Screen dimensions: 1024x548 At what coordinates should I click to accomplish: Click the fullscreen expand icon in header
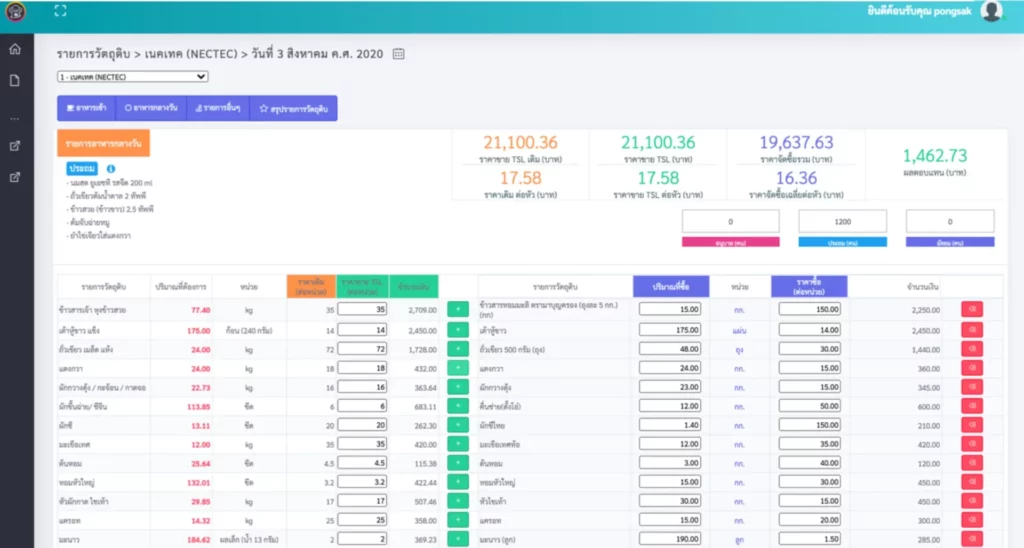[x=60, y=10]
